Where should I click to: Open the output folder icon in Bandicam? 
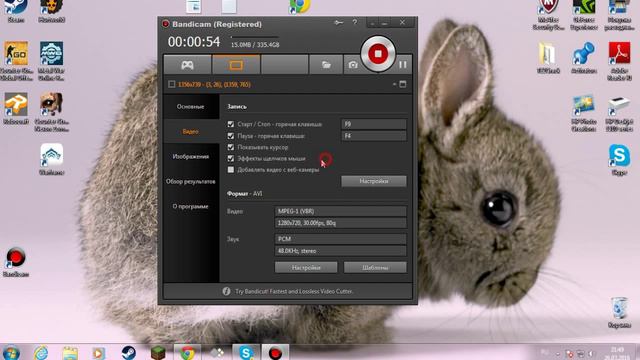326,64
